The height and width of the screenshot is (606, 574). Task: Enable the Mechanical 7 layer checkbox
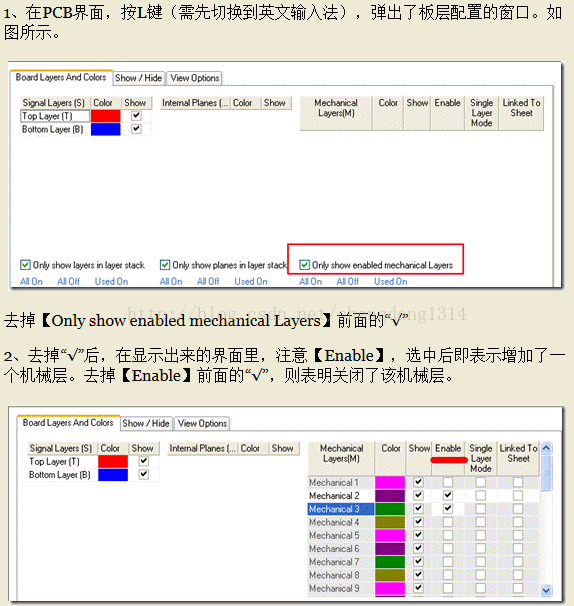click(448, 561)
